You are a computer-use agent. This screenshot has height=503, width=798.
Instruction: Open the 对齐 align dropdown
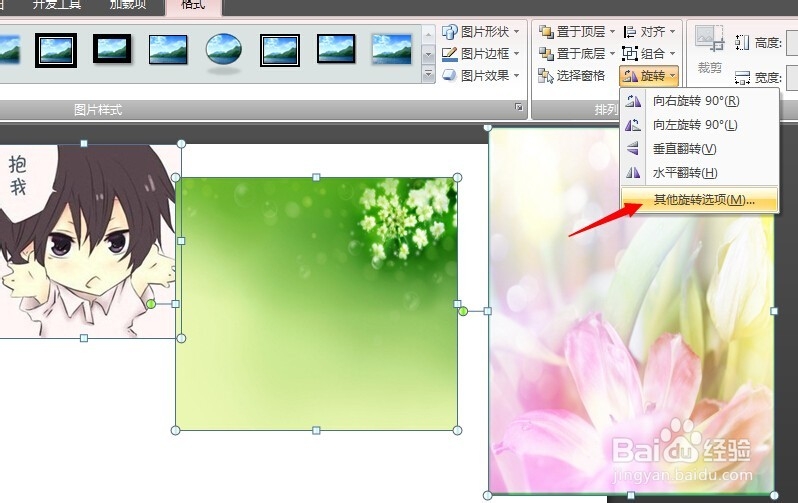click(649, 32)
